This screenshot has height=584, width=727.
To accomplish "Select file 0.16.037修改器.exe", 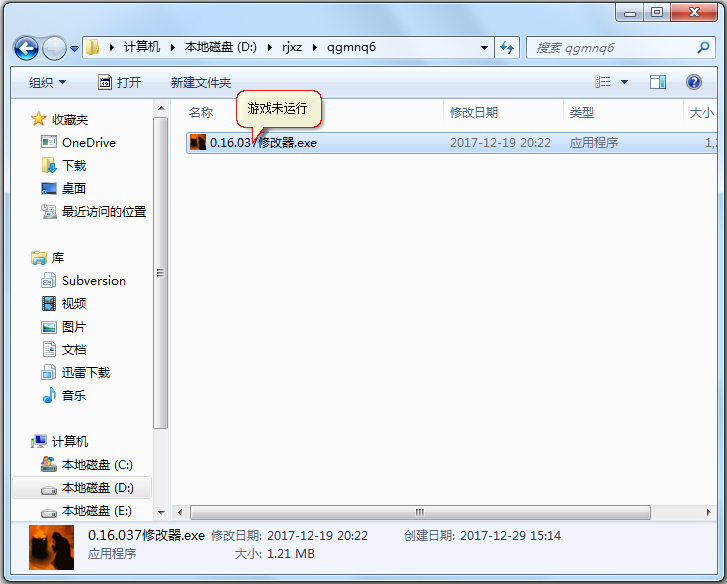I will [x=263, y=143].
